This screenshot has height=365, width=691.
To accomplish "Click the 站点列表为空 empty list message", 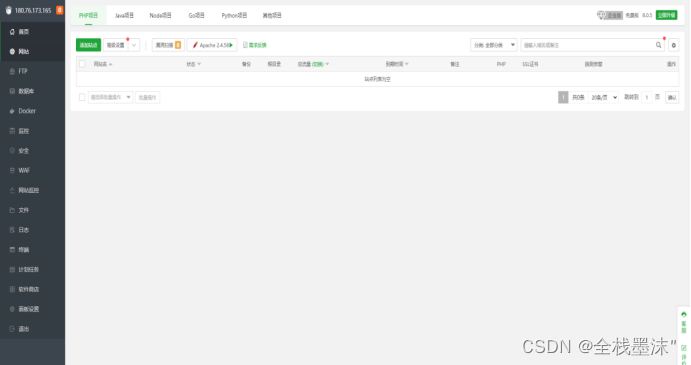I will (x=377, y=79).
